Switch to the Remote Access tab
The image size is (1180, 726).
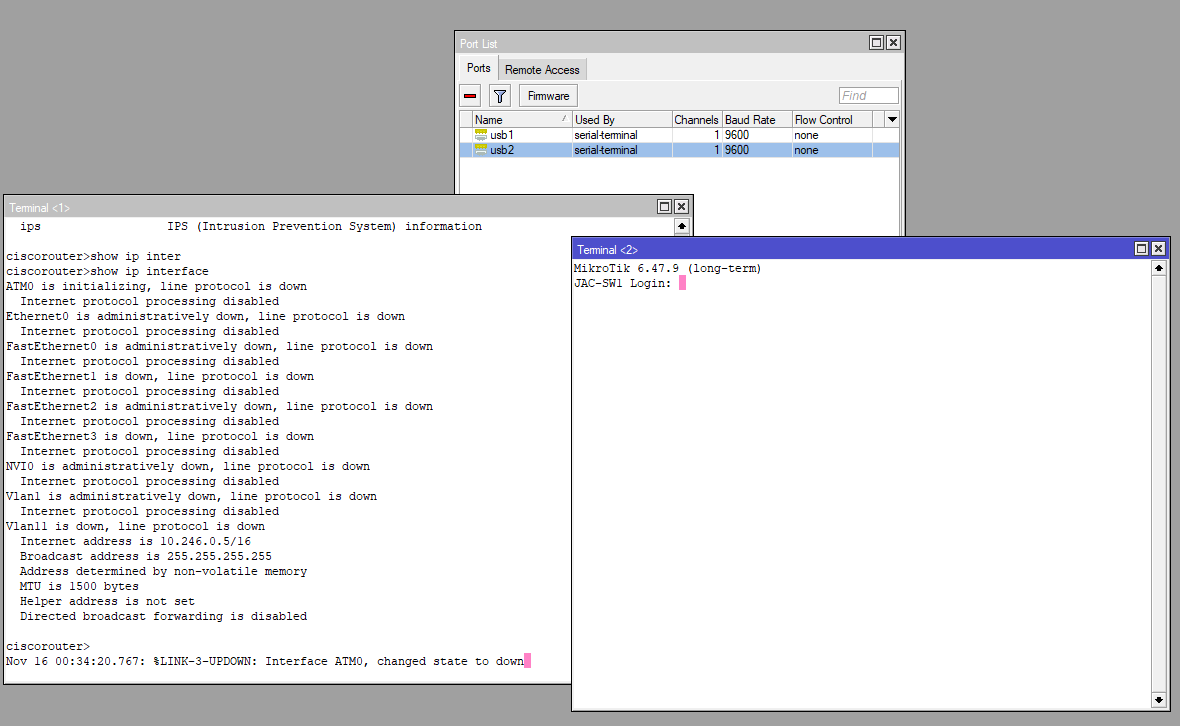[x=542, y=70]
